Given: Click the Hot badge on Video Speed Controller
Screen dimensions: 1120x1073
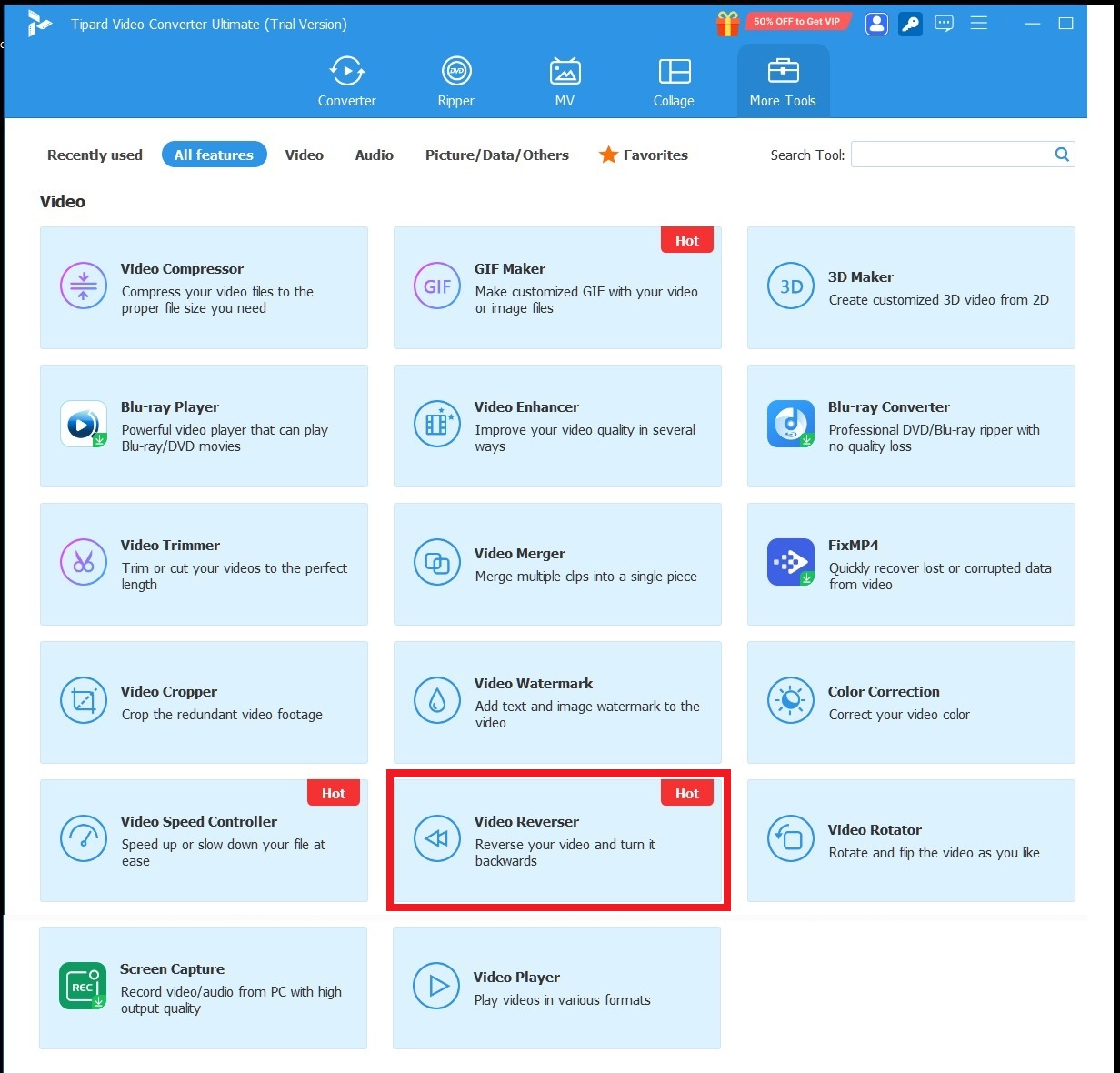Looking at the screenshot, I should coord(334,793).
